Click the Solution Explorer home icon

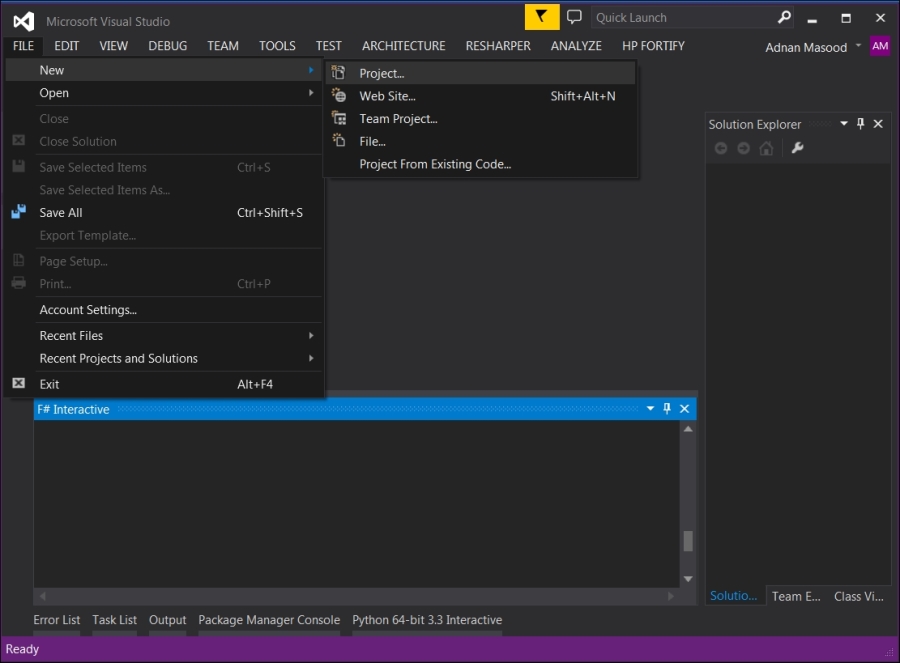click(x=766, y=149)
